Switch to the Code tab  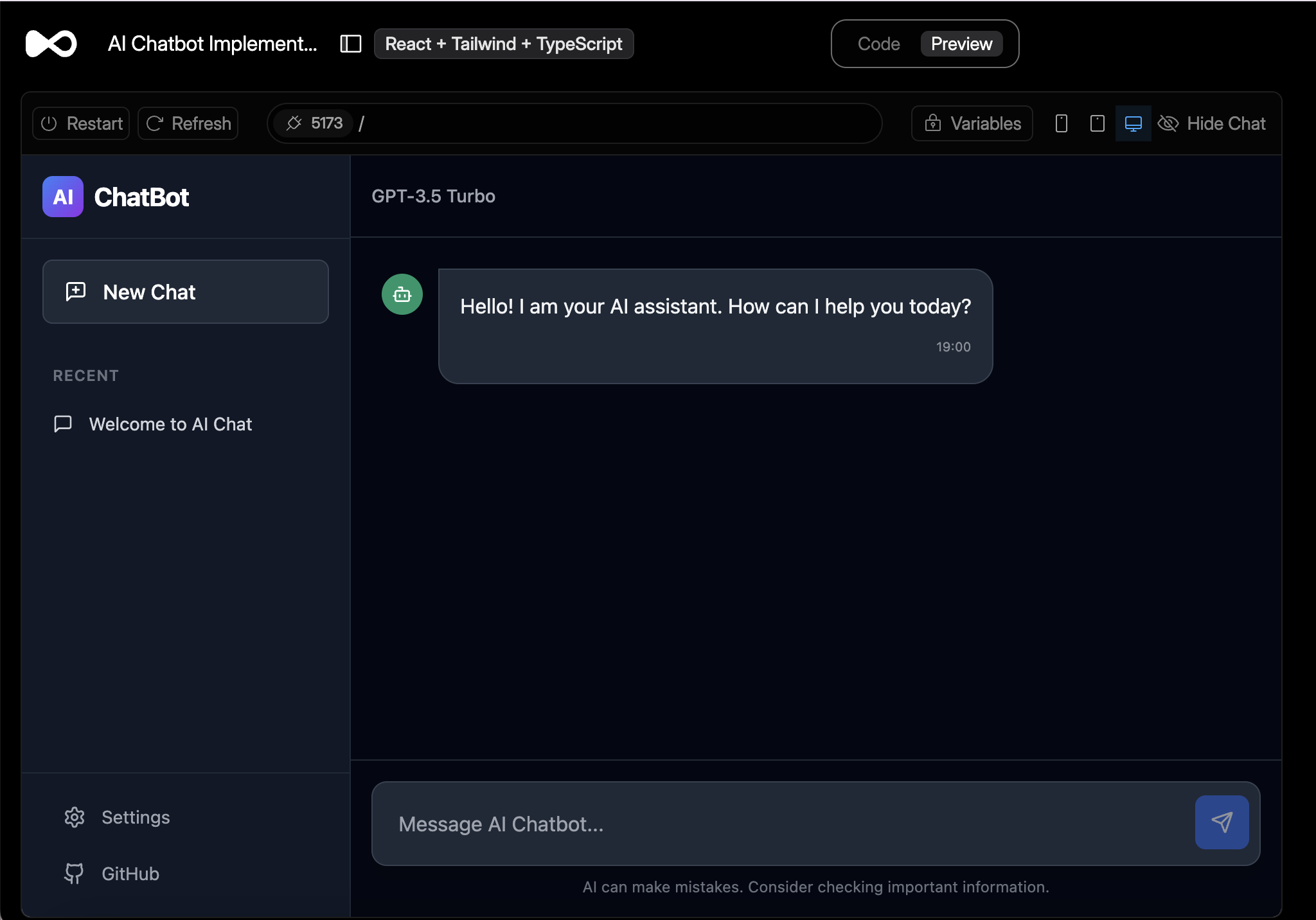878,44
